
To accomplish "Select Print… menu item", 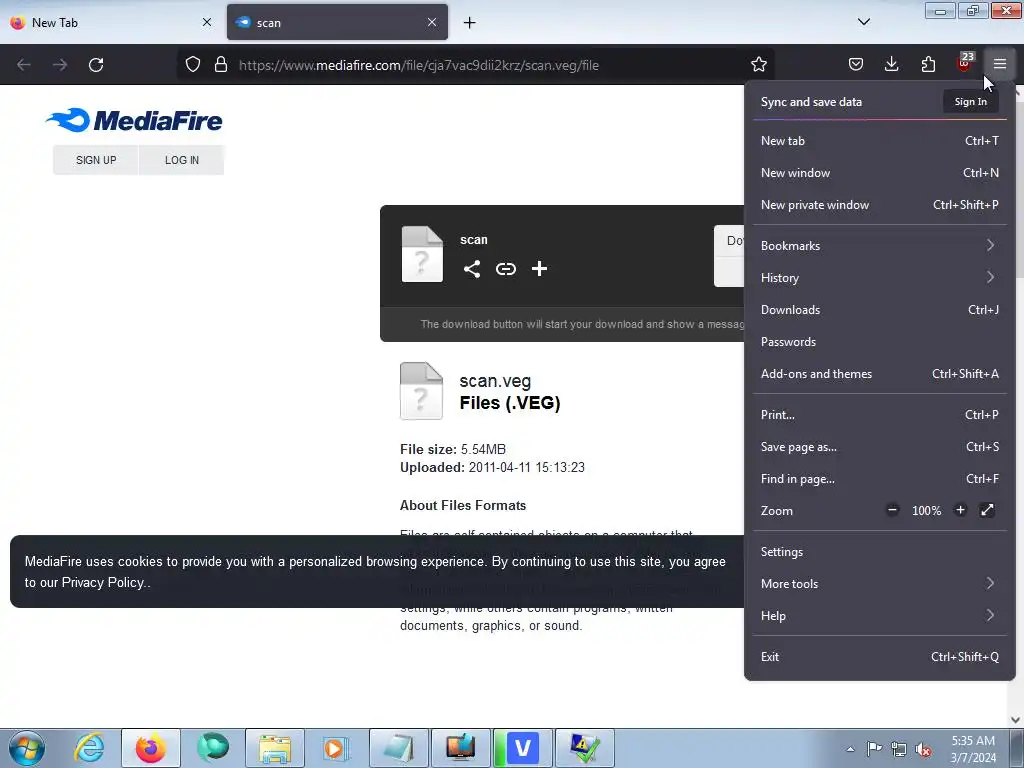I will point(879,415).
